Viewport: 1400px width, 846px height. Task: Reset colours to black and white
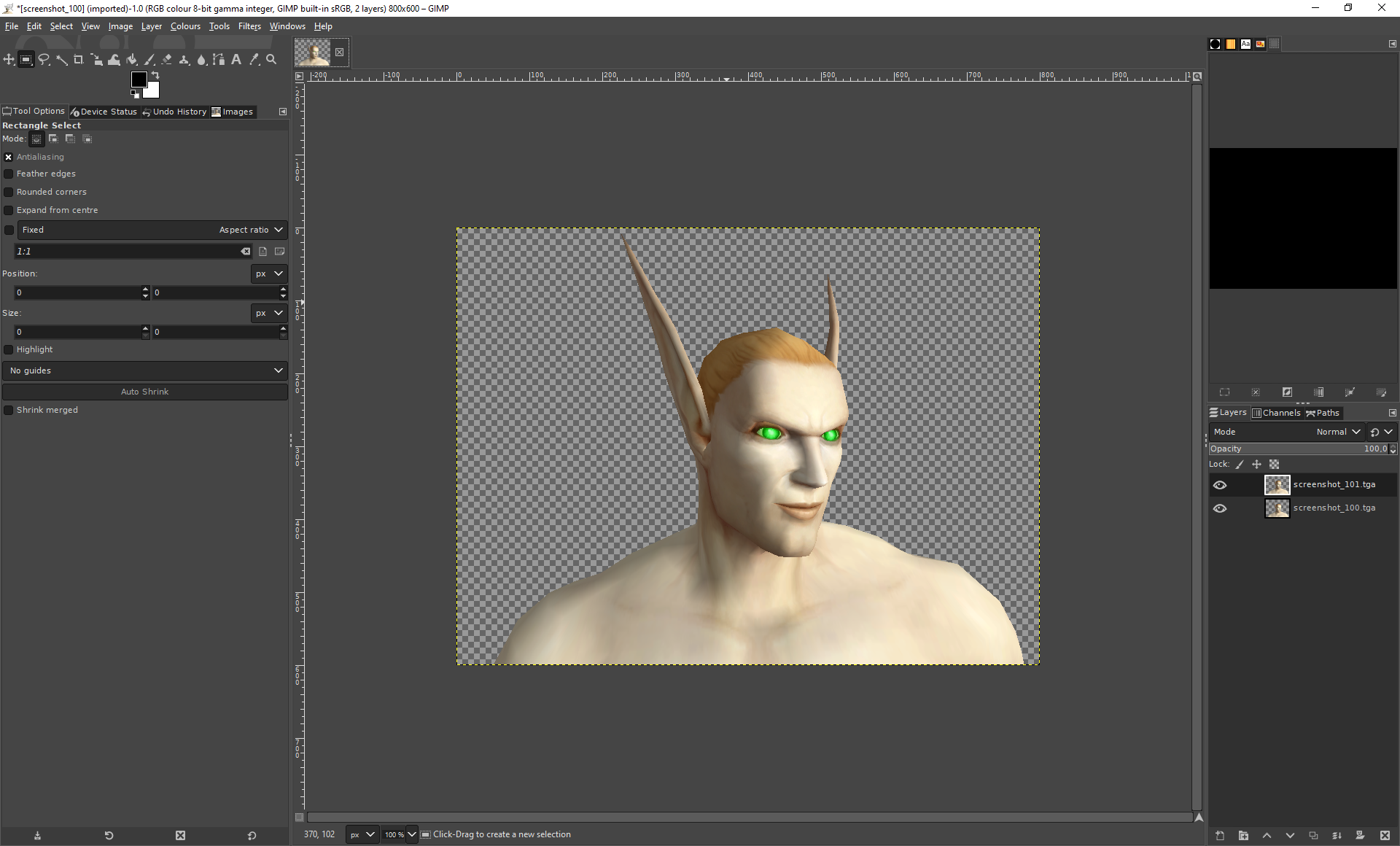(135, 94)
